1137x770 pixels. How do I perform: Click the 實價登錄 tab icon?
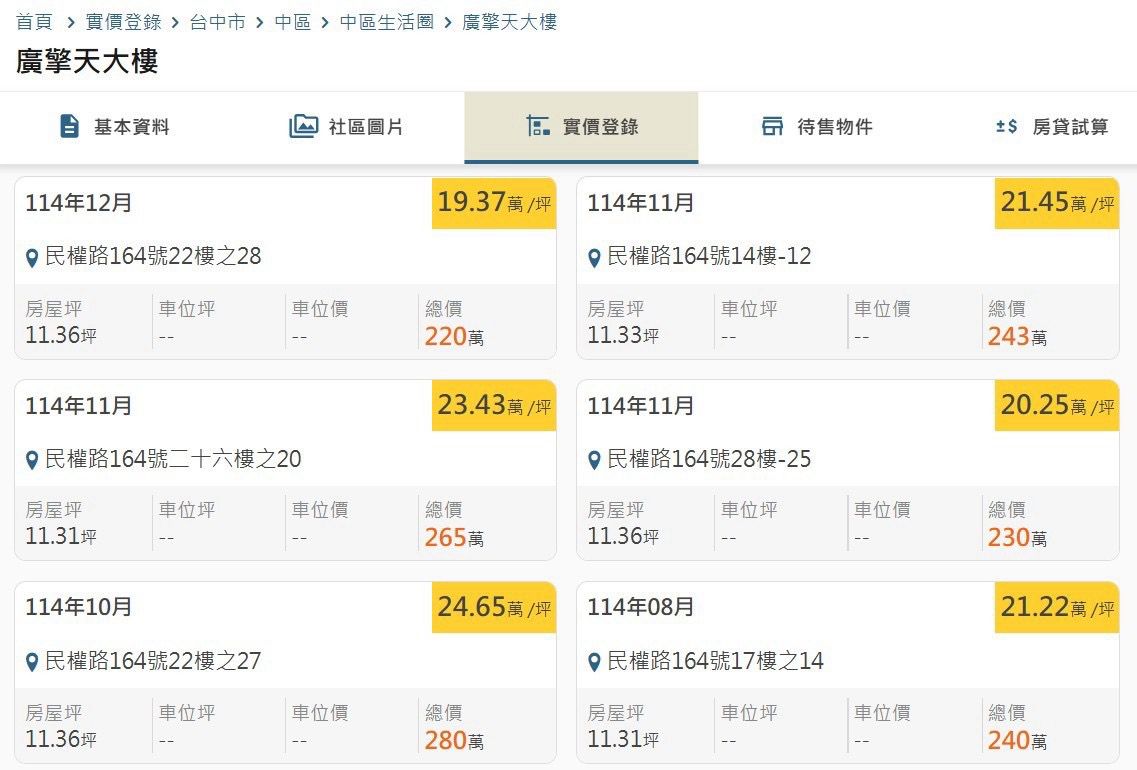point(538,127)
